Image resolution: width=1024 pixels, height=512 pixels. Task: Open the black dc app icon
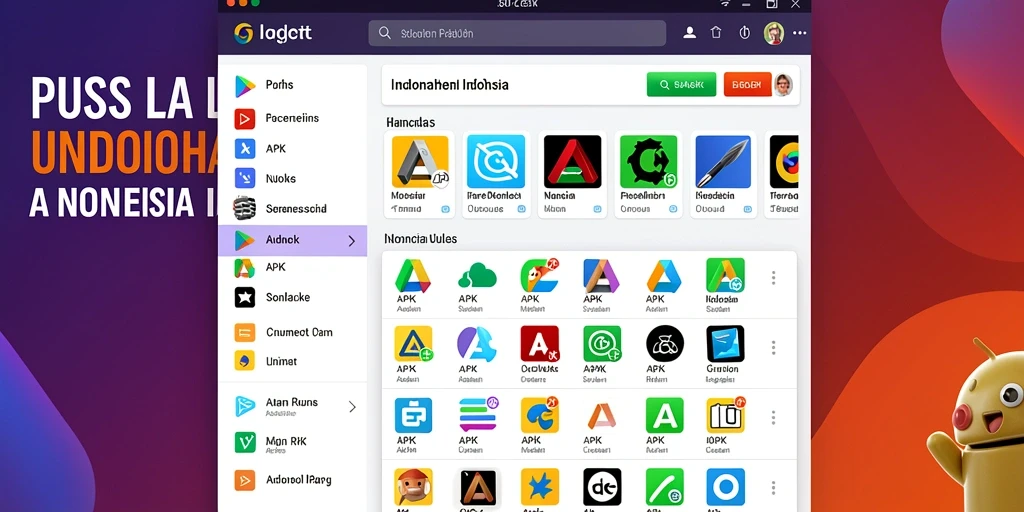pos(601,487)
